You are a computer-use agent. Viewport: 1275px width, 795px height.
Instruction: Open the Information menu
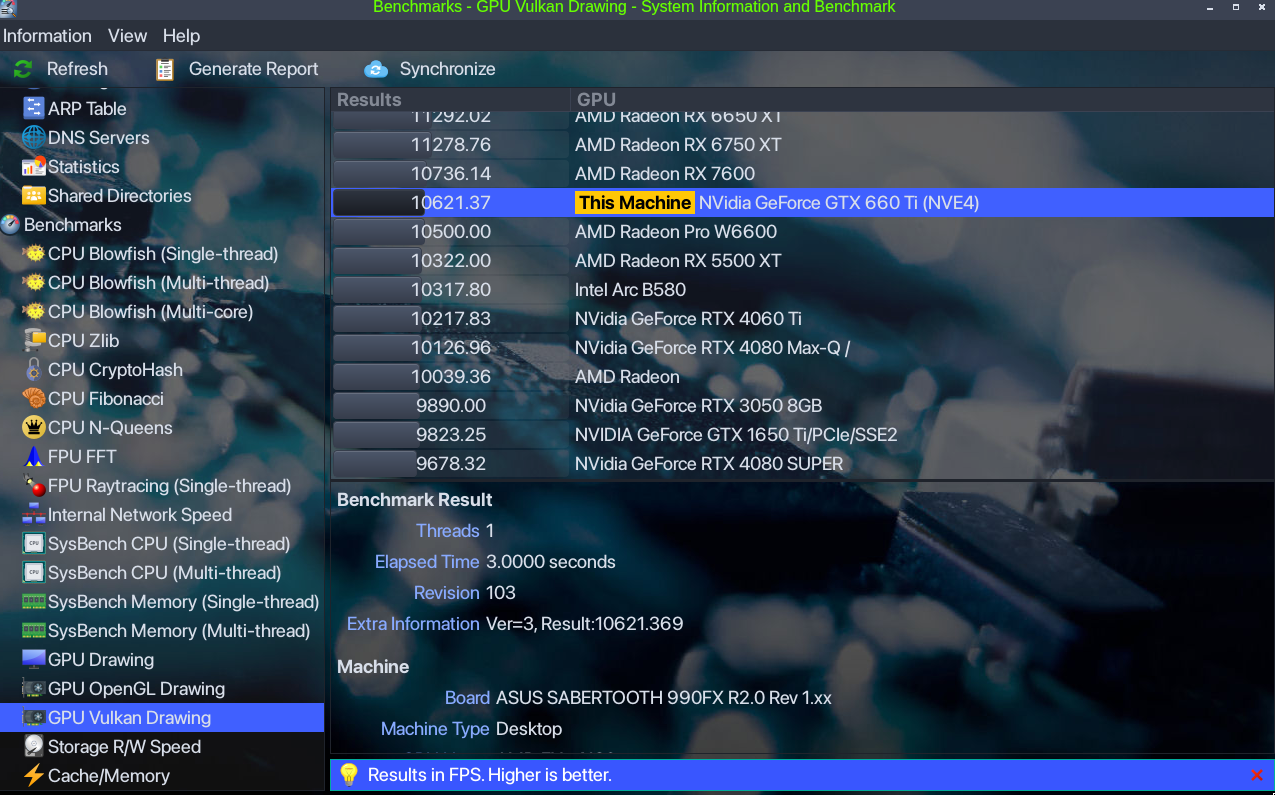[x=47, y=36]
